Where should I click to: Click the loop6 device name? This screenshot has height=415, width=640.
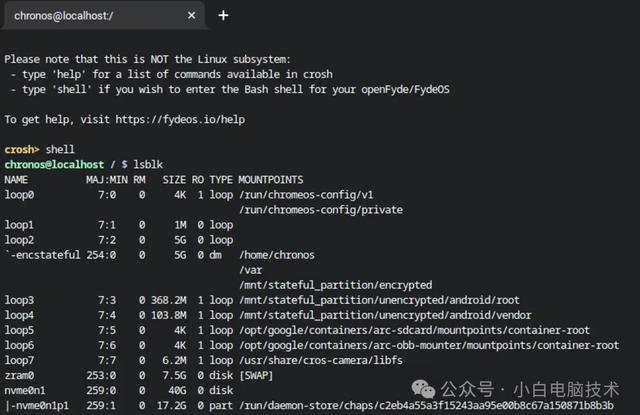tap(19, 346)
